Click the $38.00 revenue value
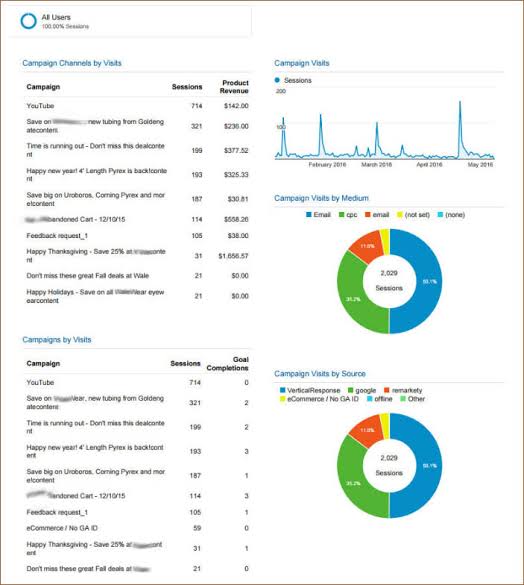Screen dimensions: 524x585 tap(238, 236)
